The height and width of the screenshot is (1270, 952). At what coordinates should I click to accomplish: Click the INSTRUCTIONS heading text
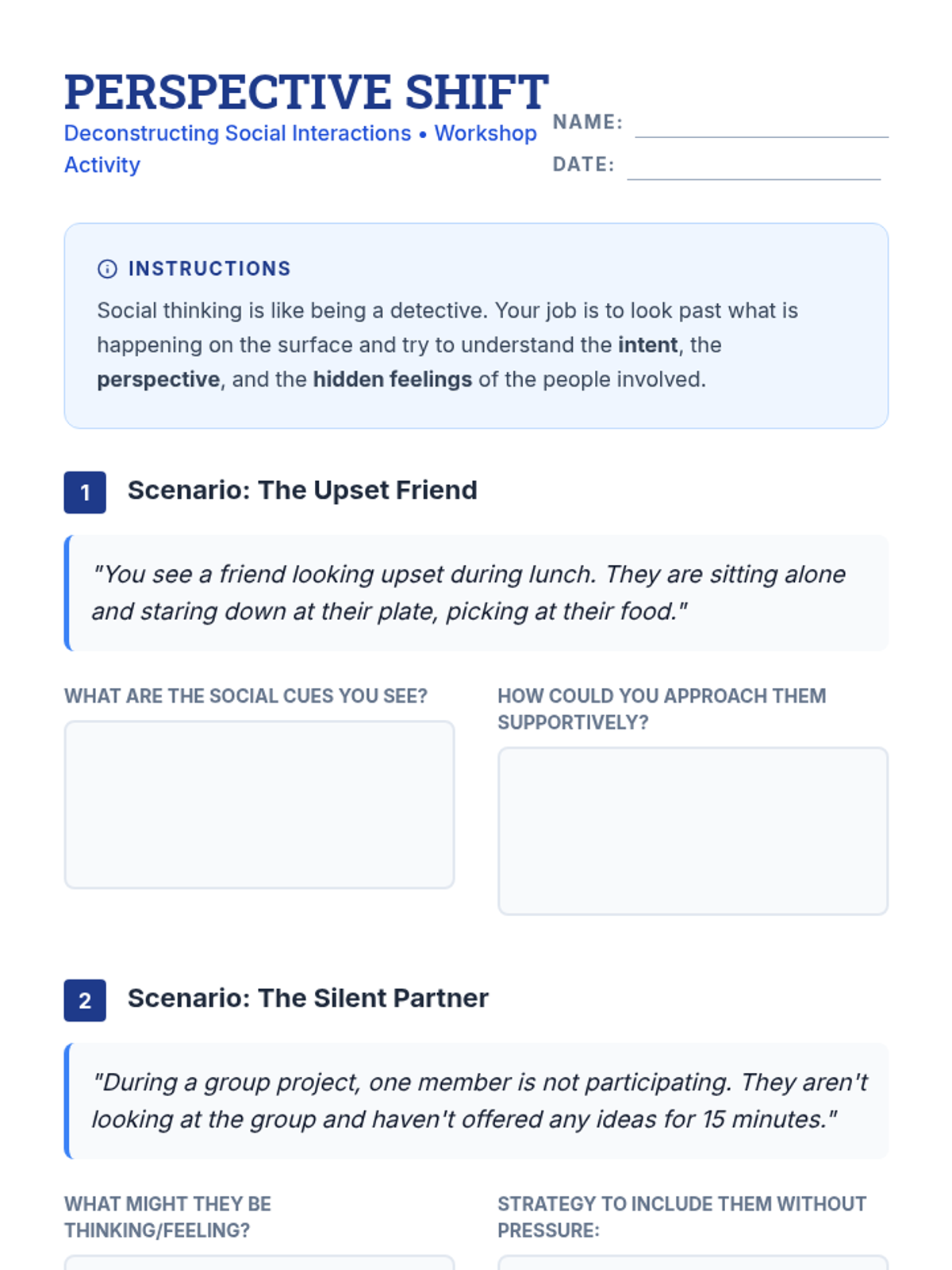(209, 269)
